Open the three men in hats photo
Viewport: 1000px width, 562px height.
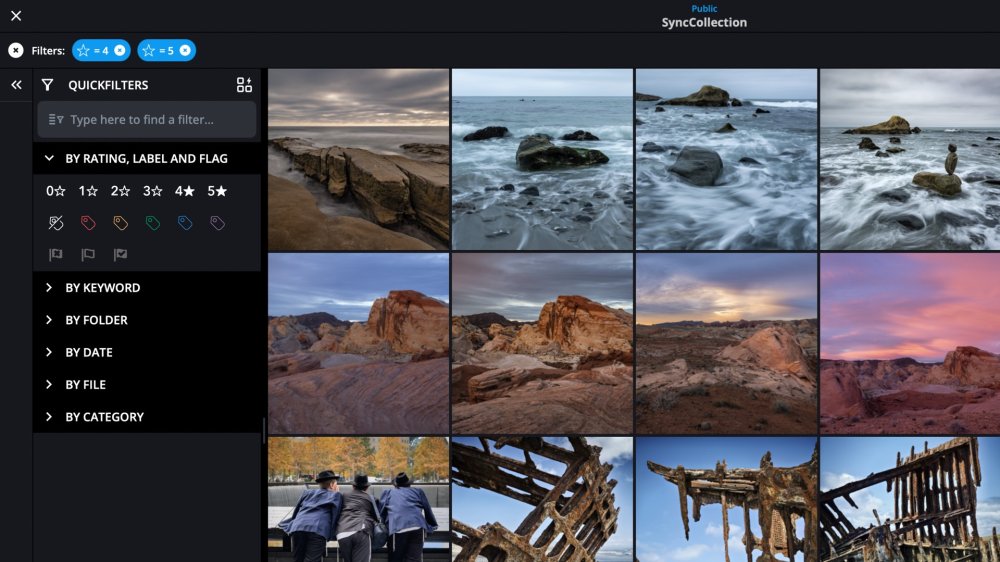coord(358,499)
